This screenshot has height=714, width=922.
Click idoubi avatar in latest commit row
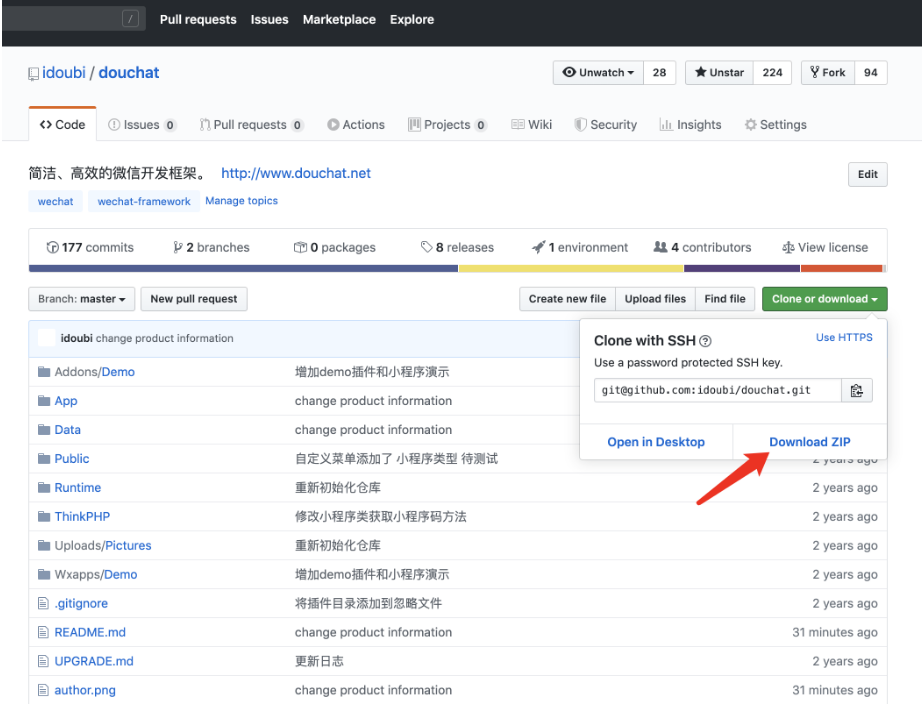click(46, 338)
